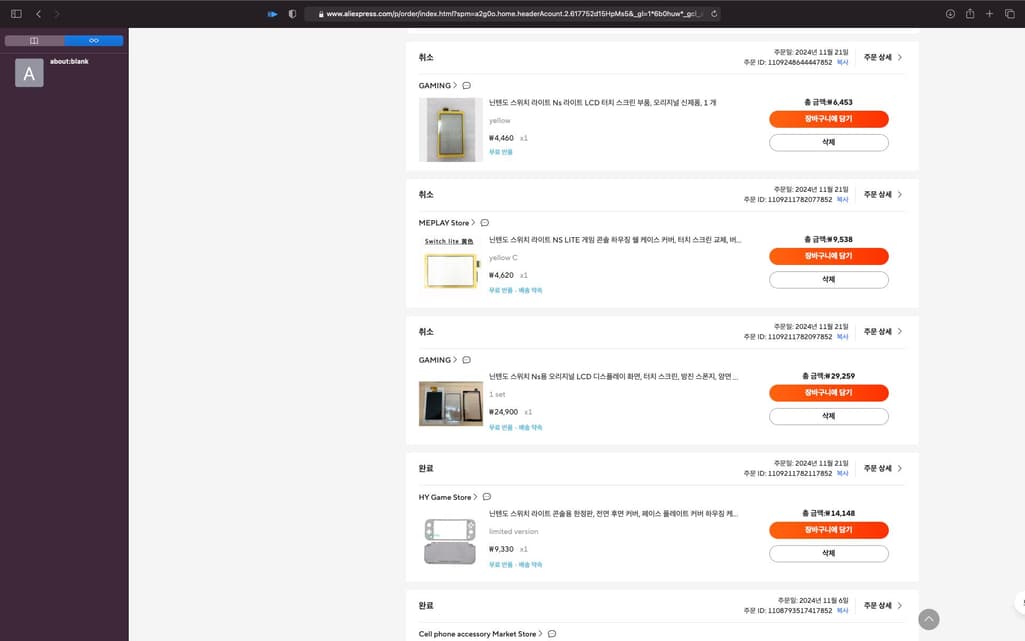This screenshot has width=1025, height=641.
Task: Message the MEPLAY Store via chat icon
Action: click(485, 223)
